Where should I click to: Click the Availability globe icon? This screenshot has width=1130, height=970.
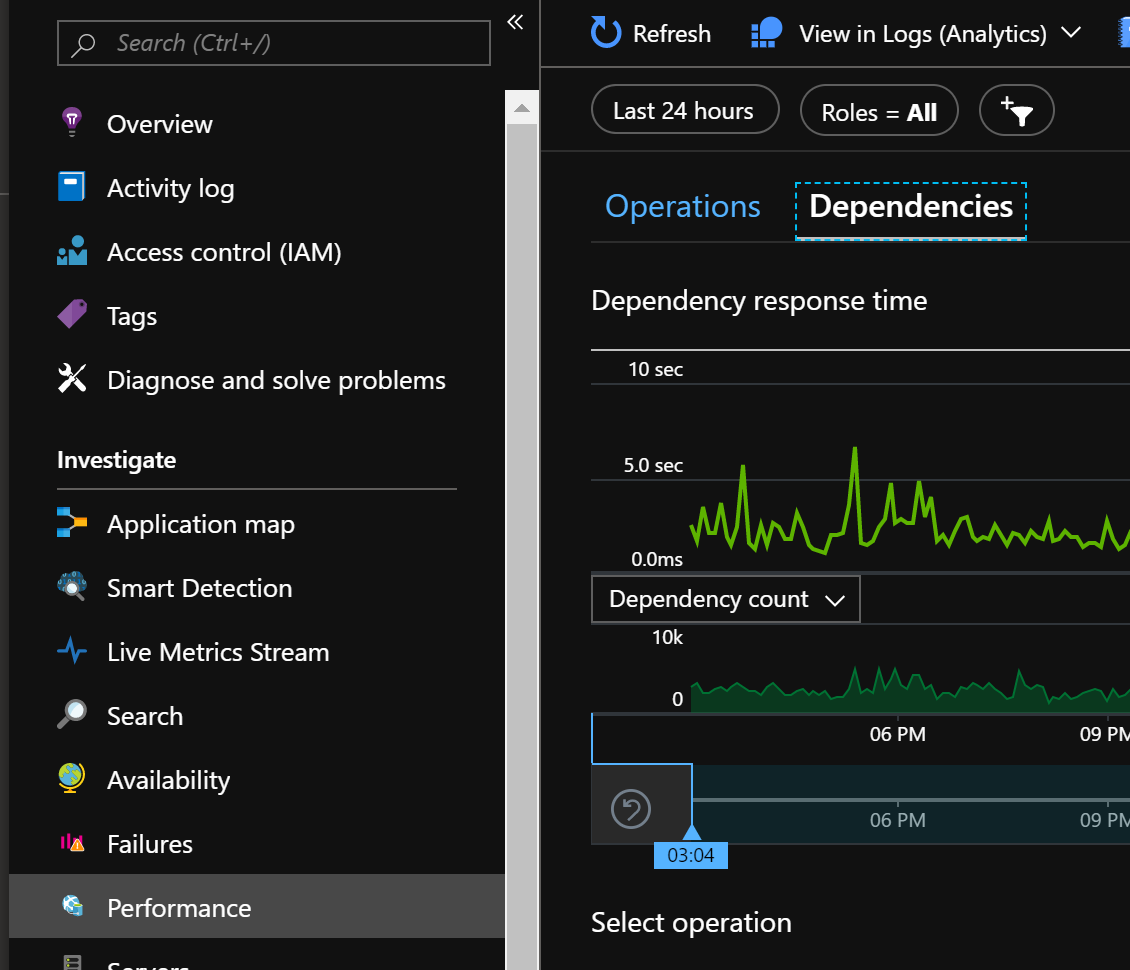click(72, 779)
